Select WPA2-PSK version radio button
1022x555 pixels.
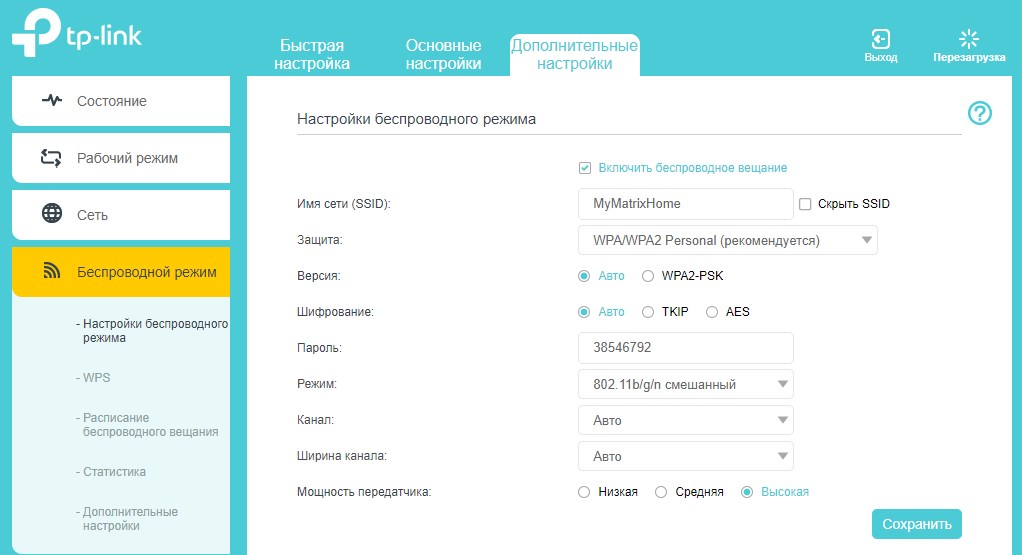(x=647, y=276)
